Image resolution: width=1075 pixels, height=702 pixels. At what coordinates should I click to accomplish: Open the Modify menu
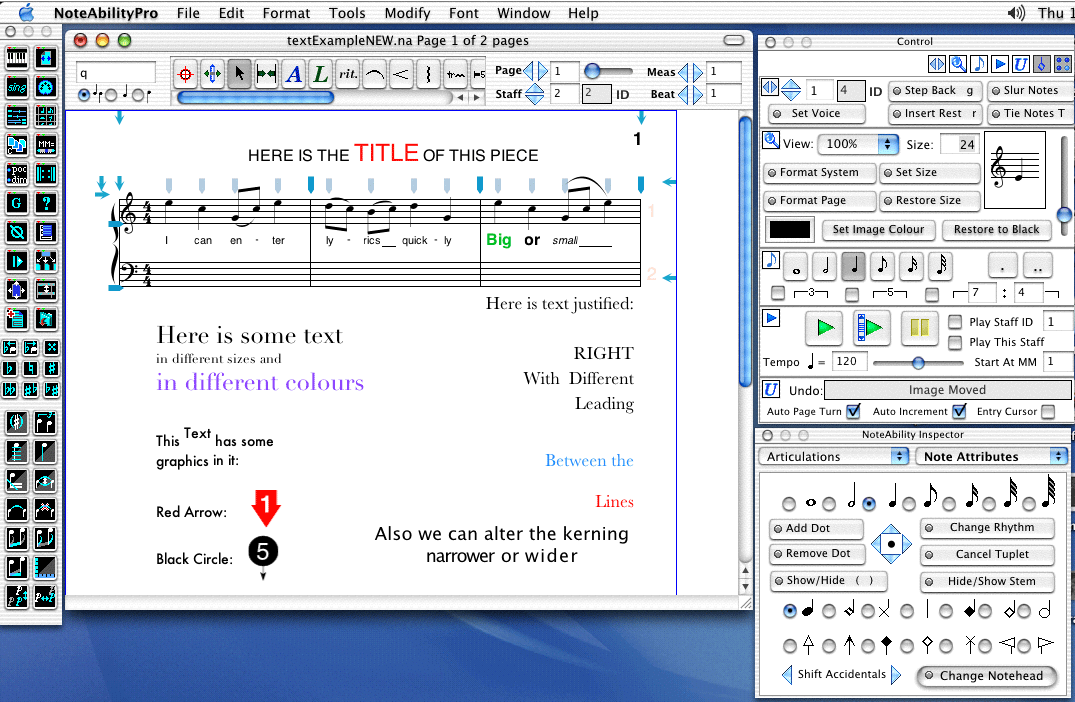click(407, 13)
